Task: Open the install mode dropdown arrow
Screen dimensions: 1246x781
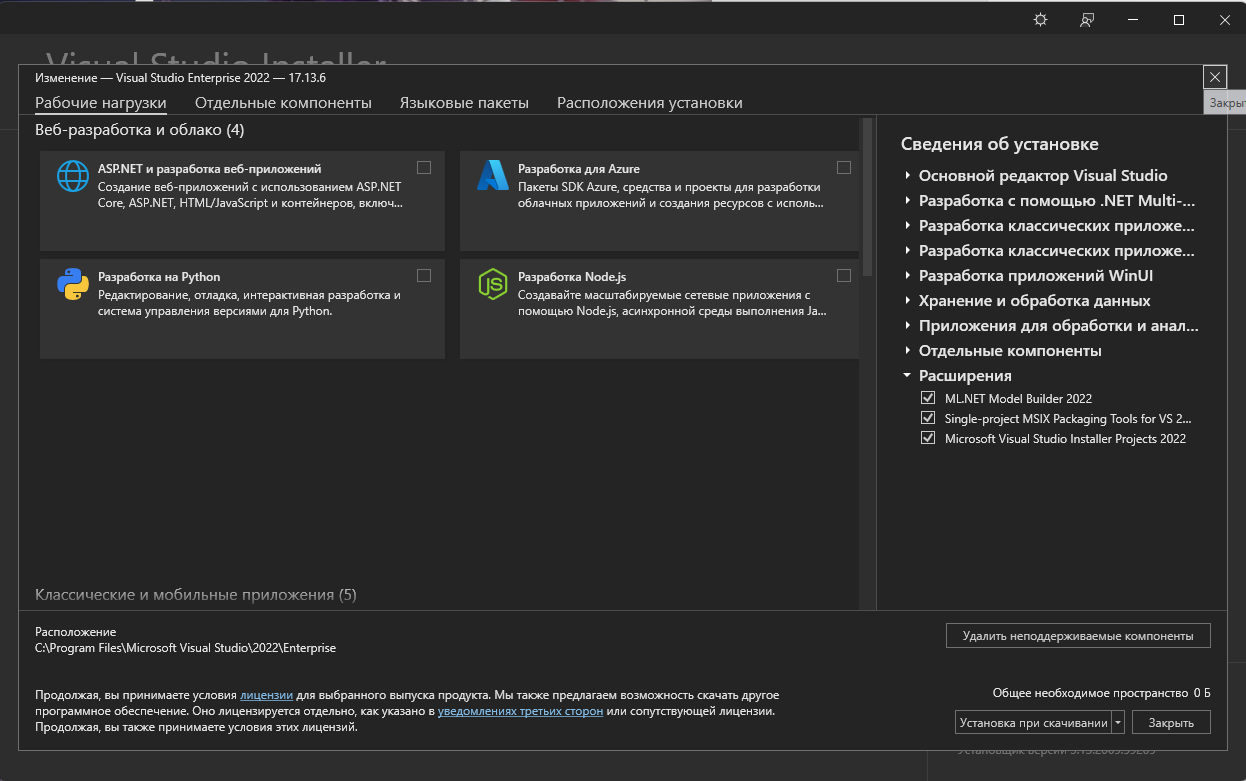Action: pos(1118,722)
